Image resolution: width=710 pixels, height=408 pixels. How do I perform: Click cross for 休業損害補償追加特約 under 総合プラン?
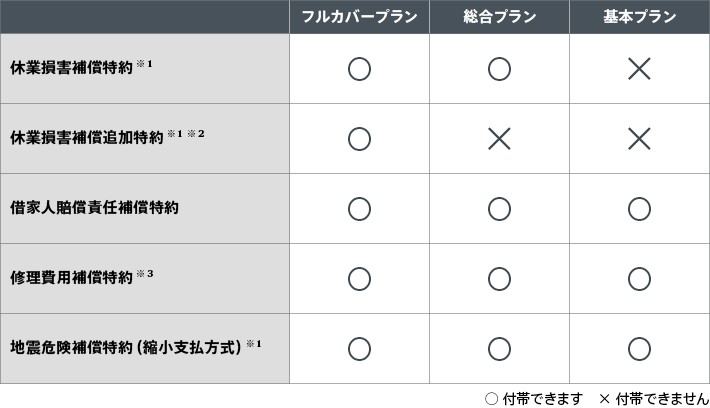coord(499,139)
